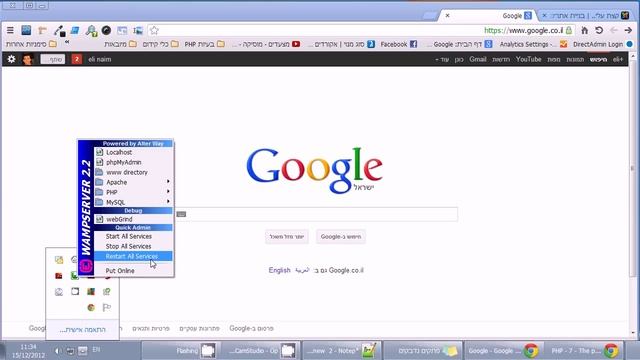Viewport: 640px width, 360px height.
Task: Click the red tray icon in overflow popup
Action: pos(59,276)
